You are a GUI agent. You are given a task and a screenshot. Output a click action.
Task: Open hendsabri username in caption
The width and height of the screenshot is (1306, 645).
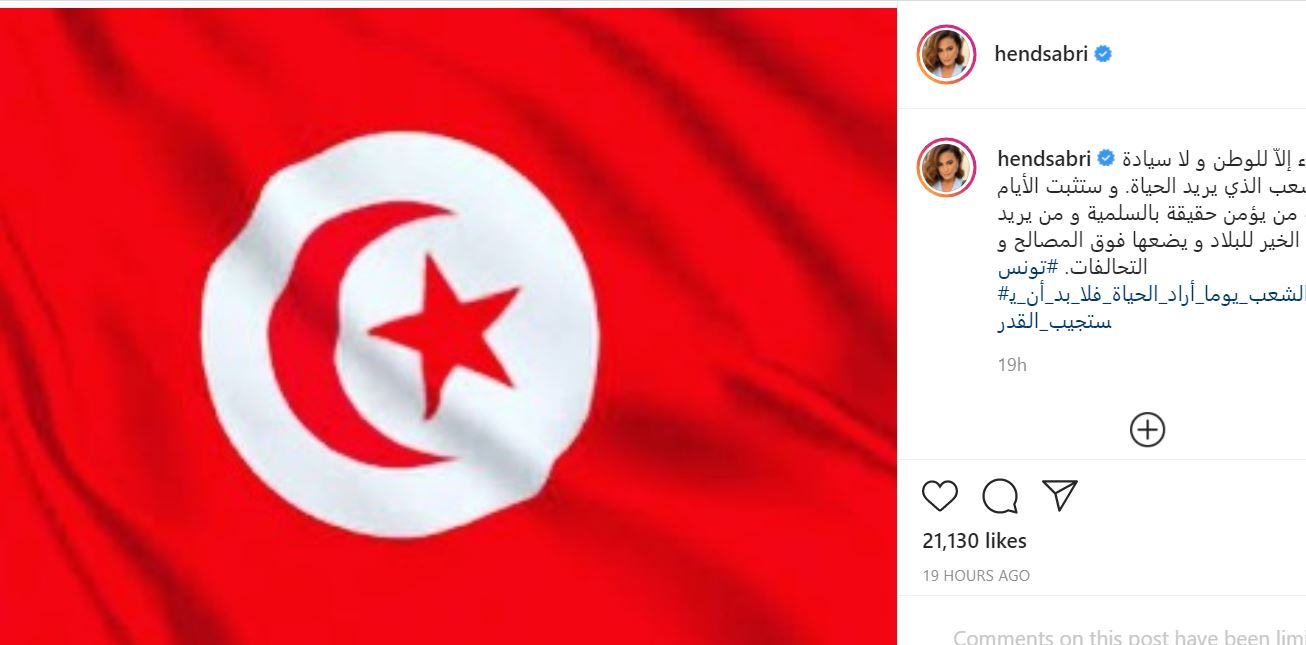1045,159
